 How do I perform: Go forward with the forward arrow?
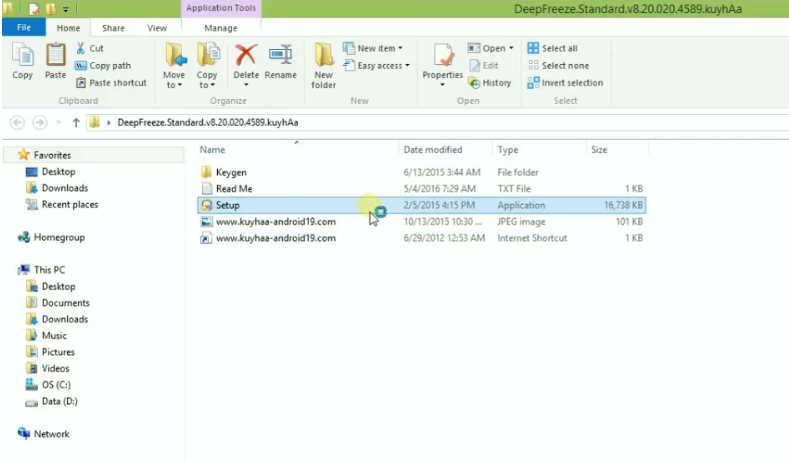click(x=40, y=122)
